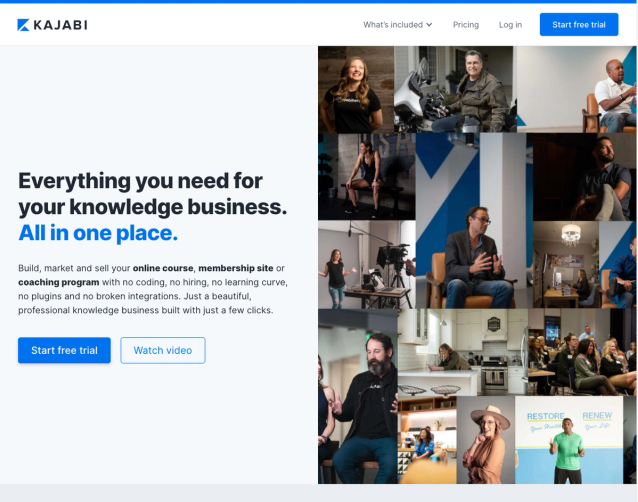Play the Watch video button
Screen dimensions: 638x502
[163, 350]
